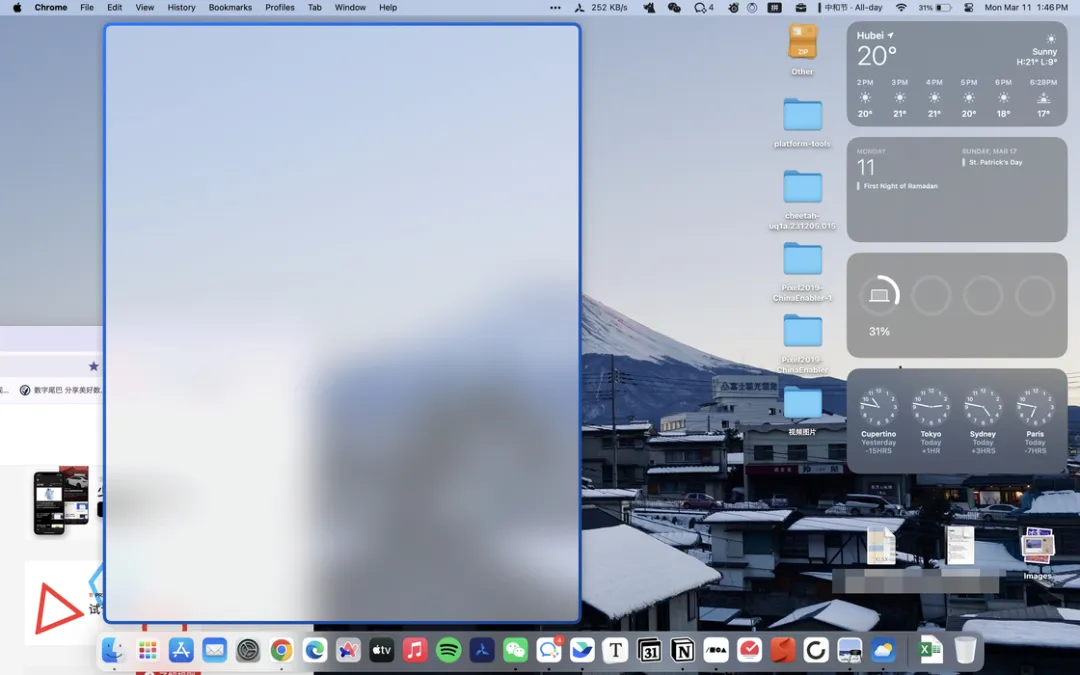
Task: Open the Notion app in the dock
Action: (683, 650)
